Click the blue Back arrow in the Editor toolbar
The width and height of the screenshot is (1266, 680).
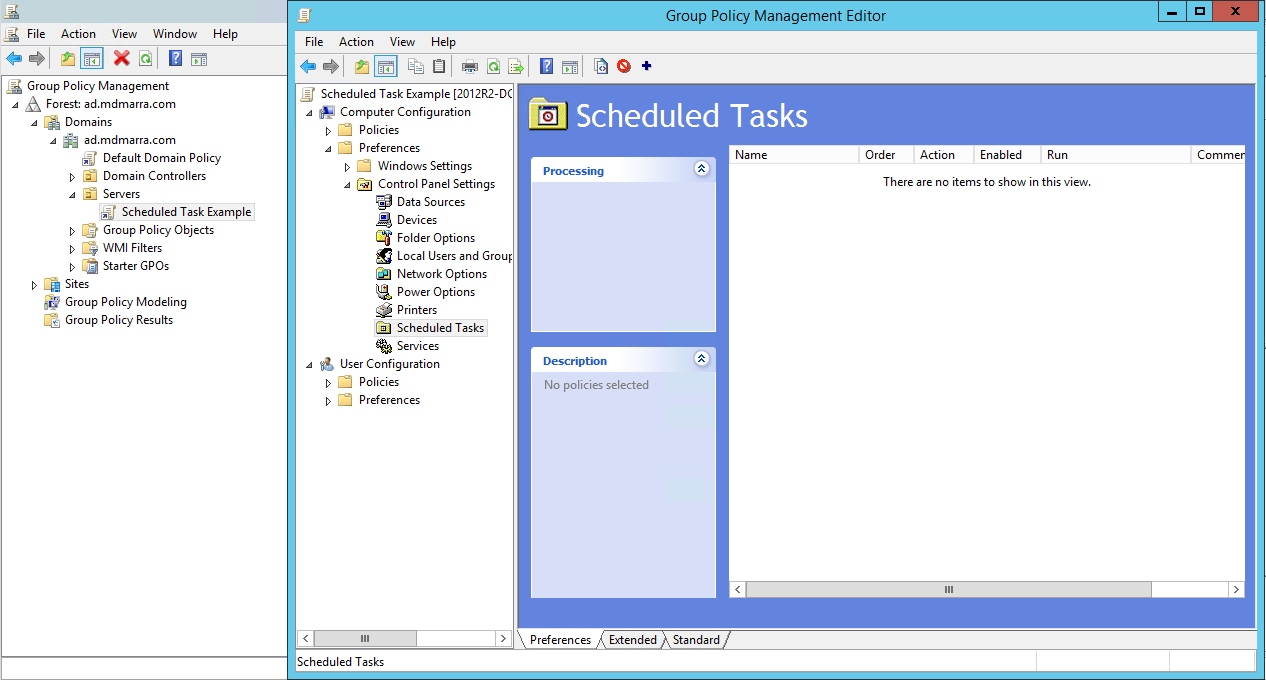click(308, 67)
